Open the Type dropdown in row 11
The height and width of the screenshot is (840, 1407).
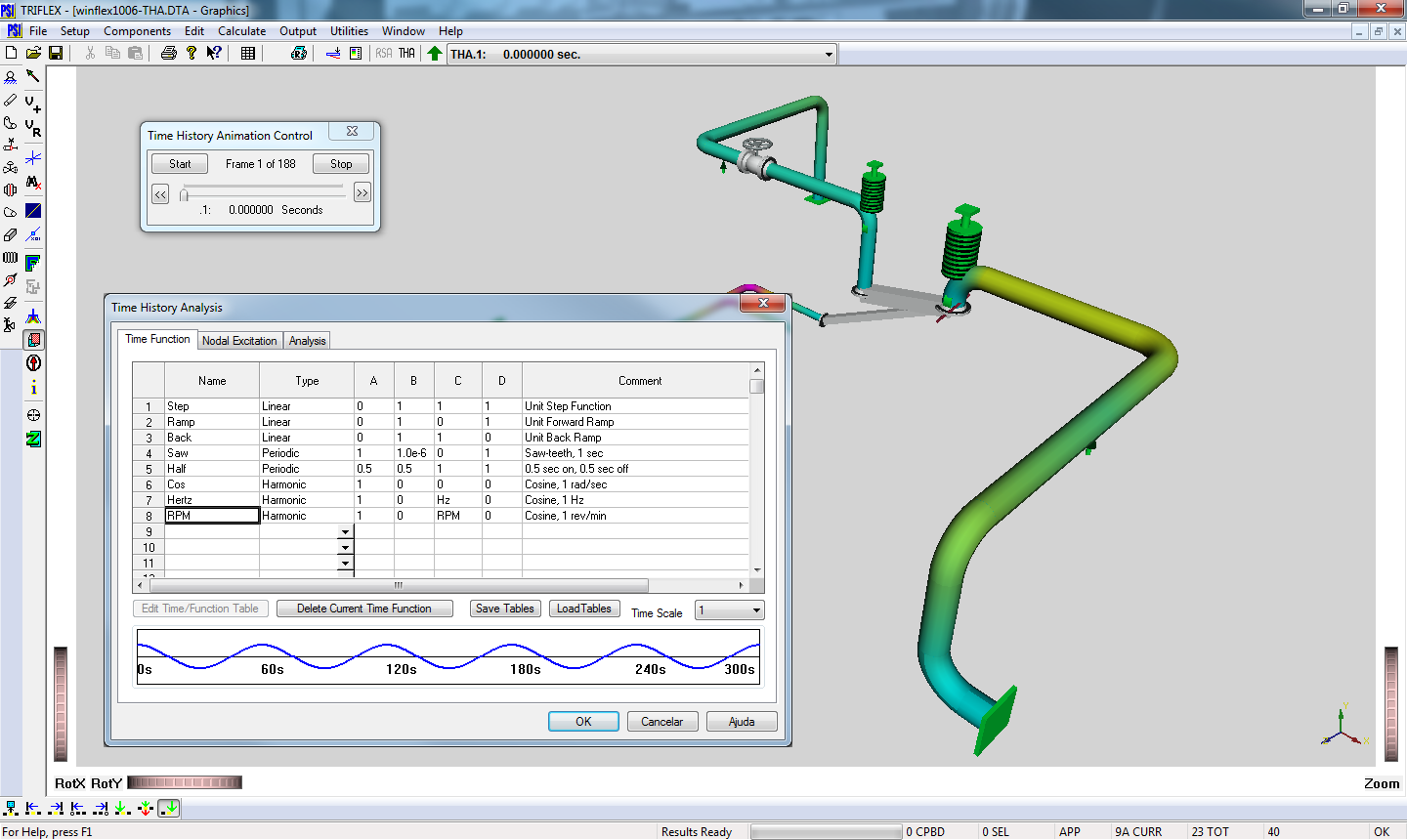pos(345,564)
